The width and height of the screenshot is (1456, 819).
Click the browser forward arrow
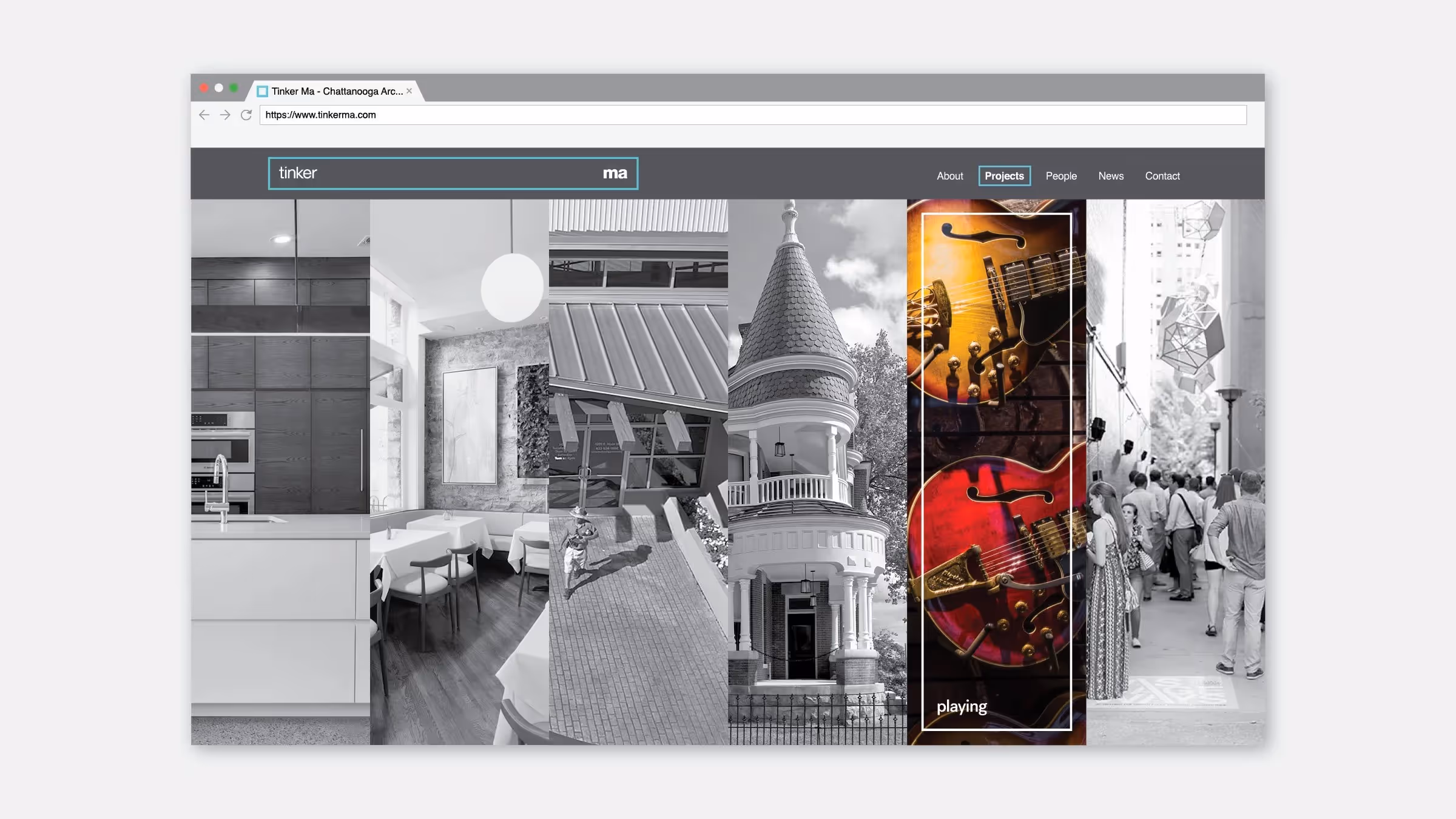click(225, 115)
